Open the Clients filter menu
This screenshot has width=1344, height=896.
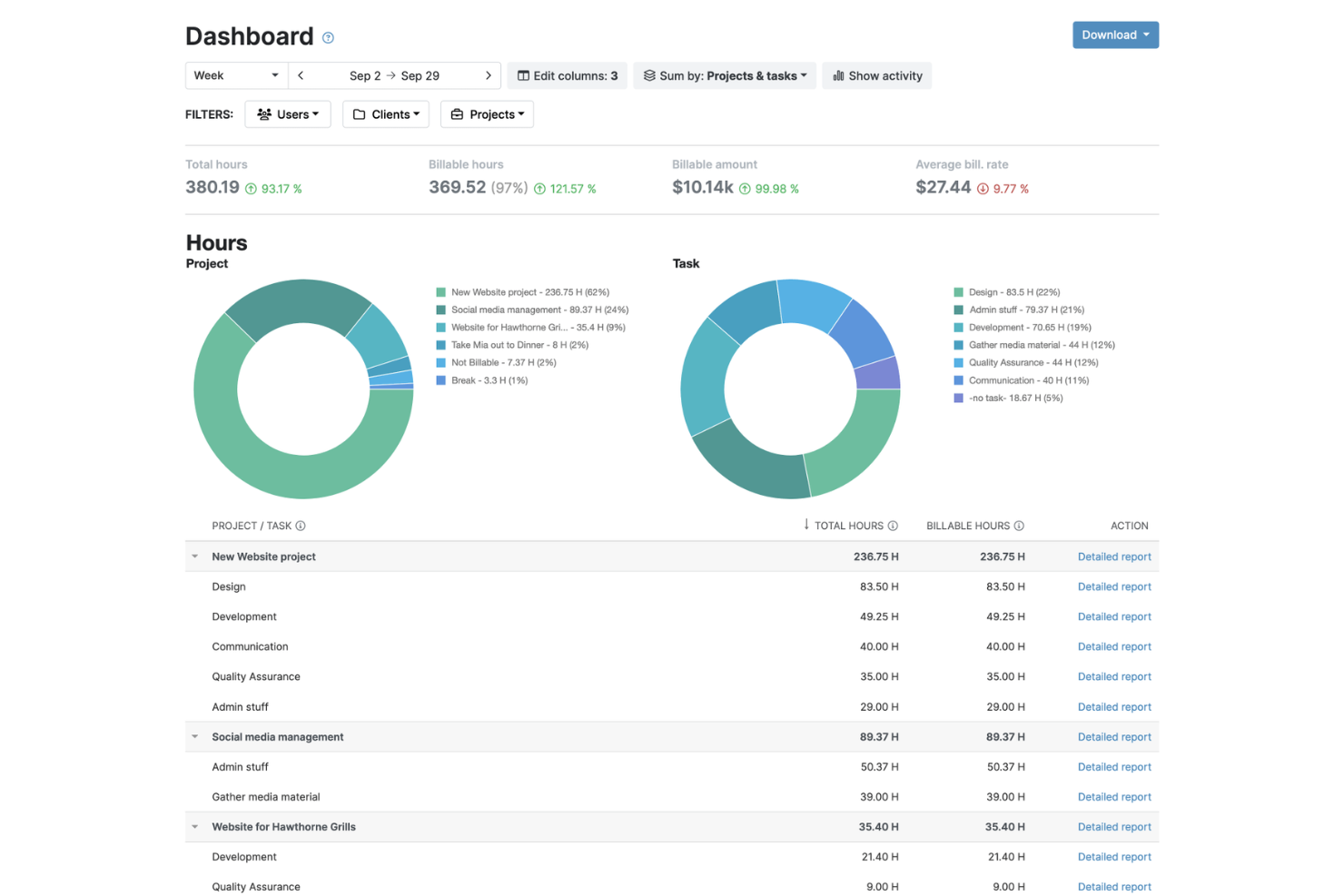(386, 114)
